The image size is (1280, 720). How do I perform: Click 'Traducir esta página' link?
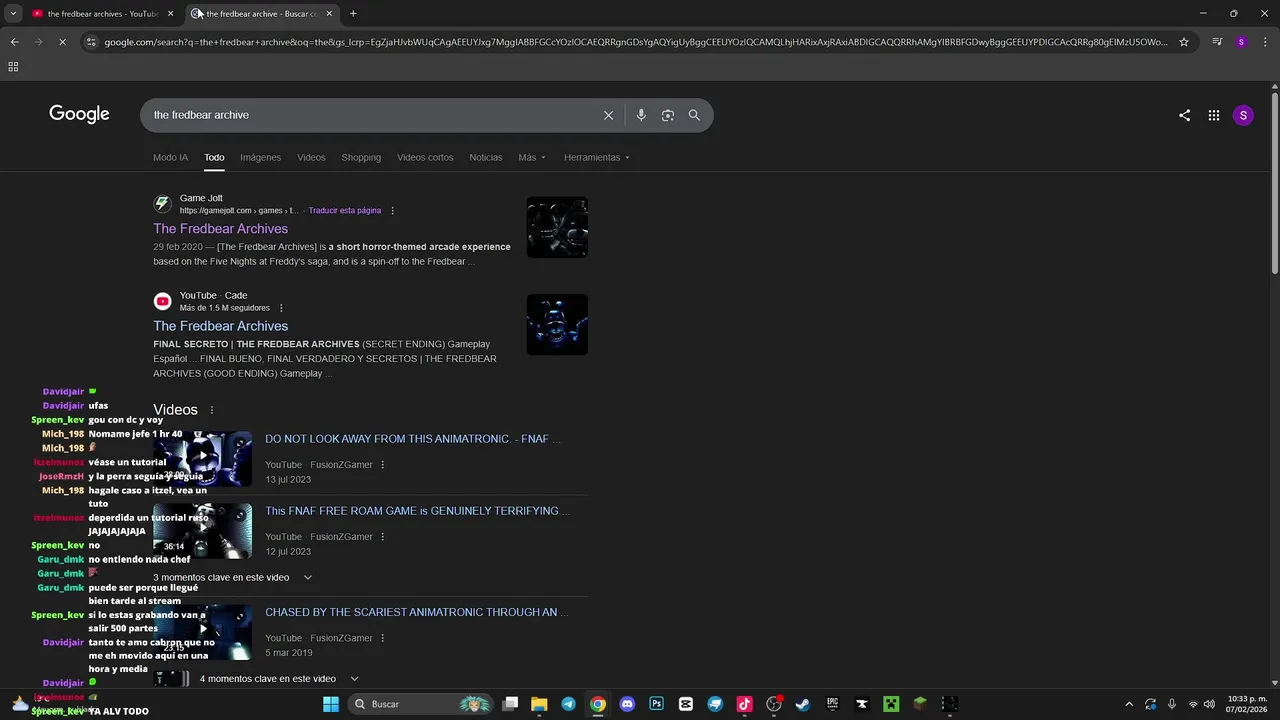click(345, 211)
